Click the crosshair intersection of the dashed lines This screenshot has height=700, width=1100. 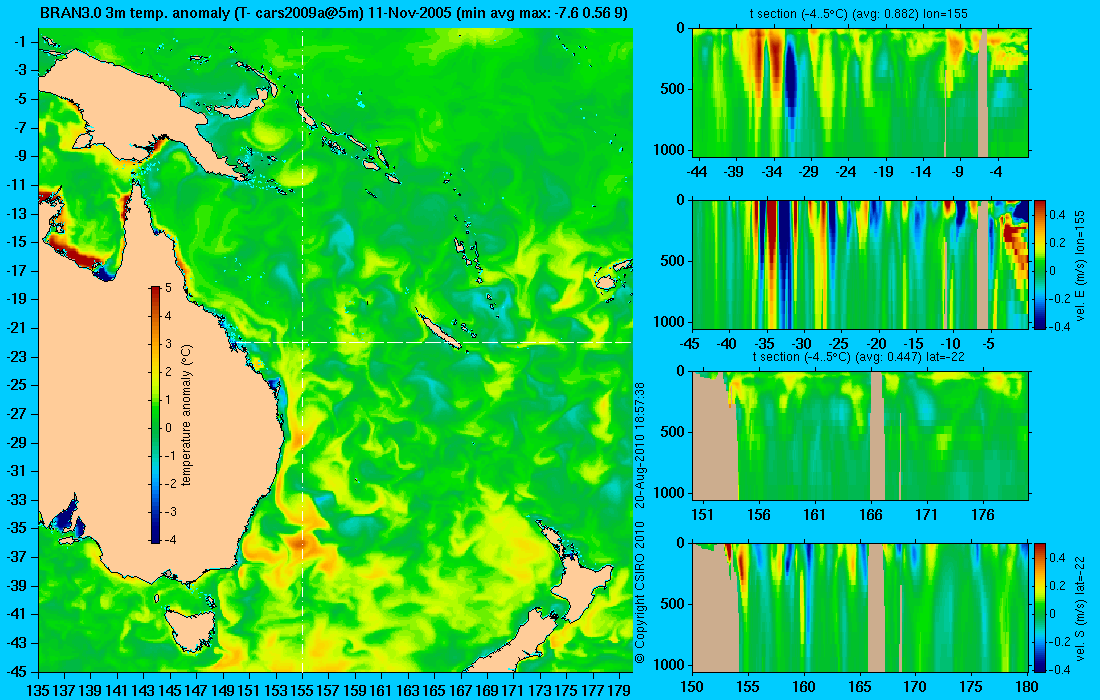pyautogui.click(x=302, y=342)
